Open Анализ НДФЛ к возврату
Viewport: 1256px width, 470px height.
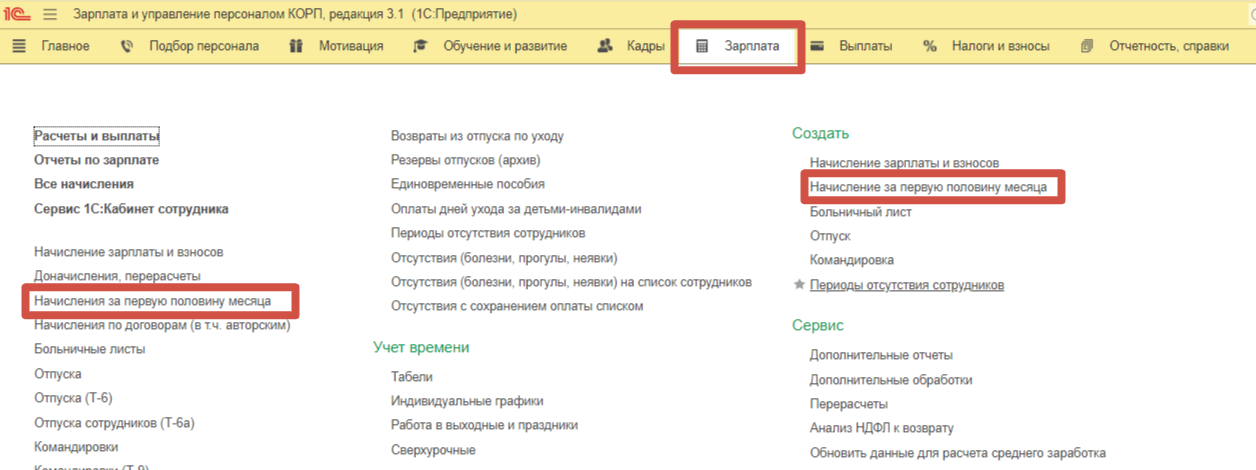[x=882, y=428]
